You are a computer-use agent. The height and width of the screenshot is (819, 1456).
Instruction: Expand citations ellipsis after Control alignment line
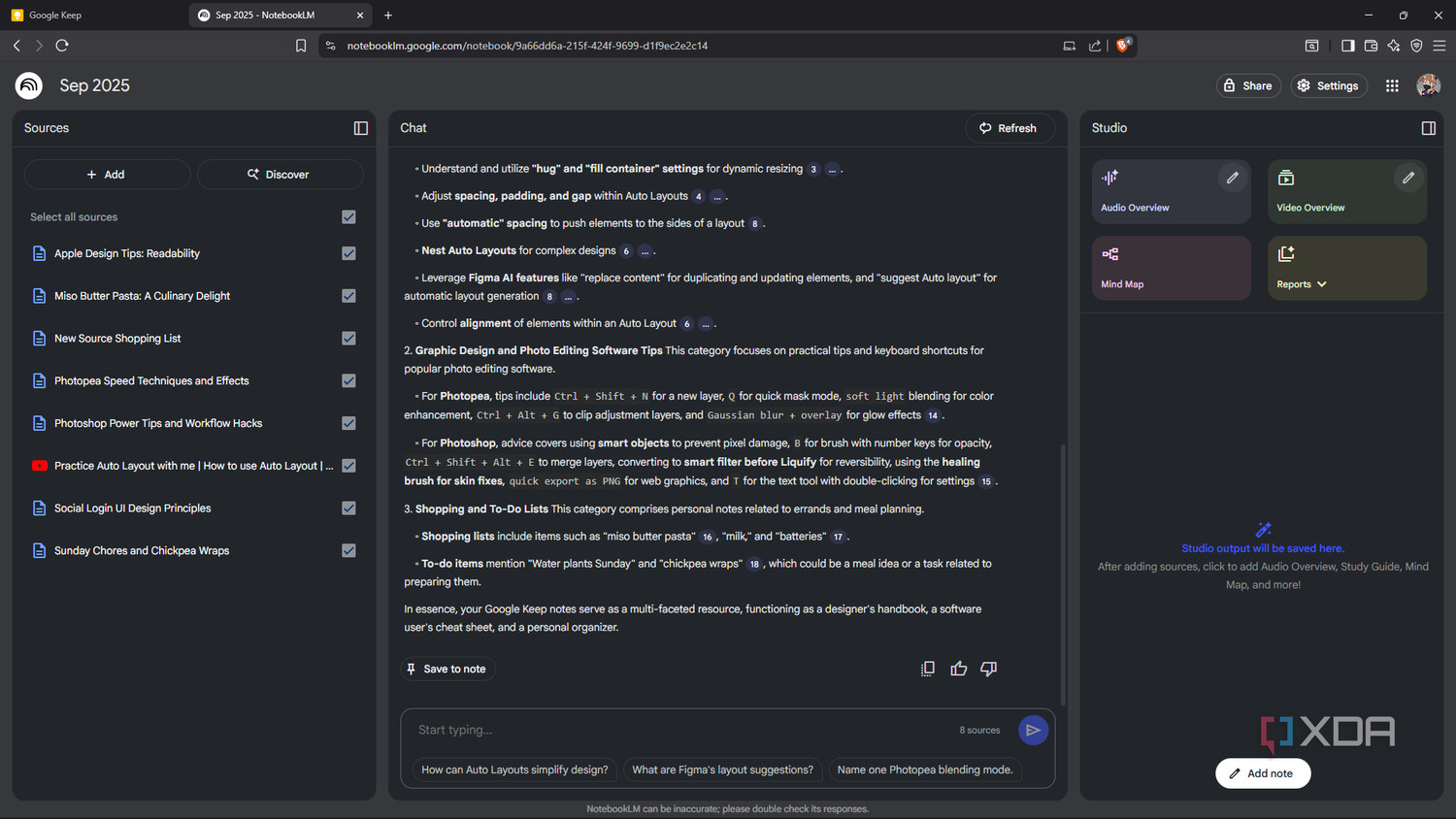click(x=706, y=324)
